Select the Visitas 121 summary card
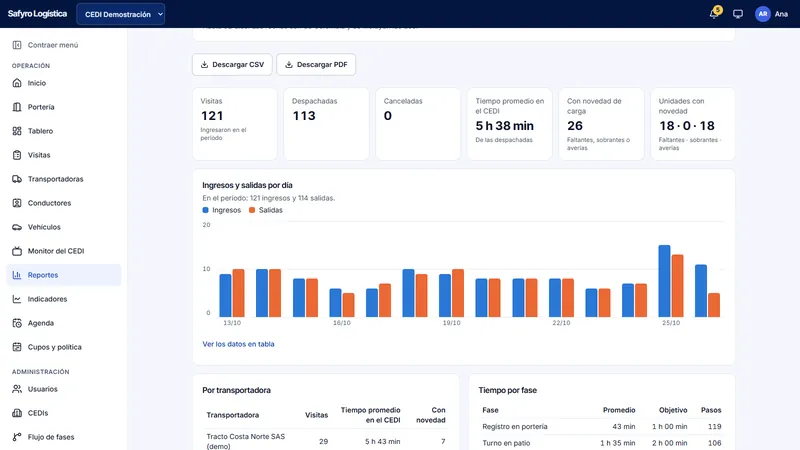Screen dimensions: 800x450 (x=235, y=123)
